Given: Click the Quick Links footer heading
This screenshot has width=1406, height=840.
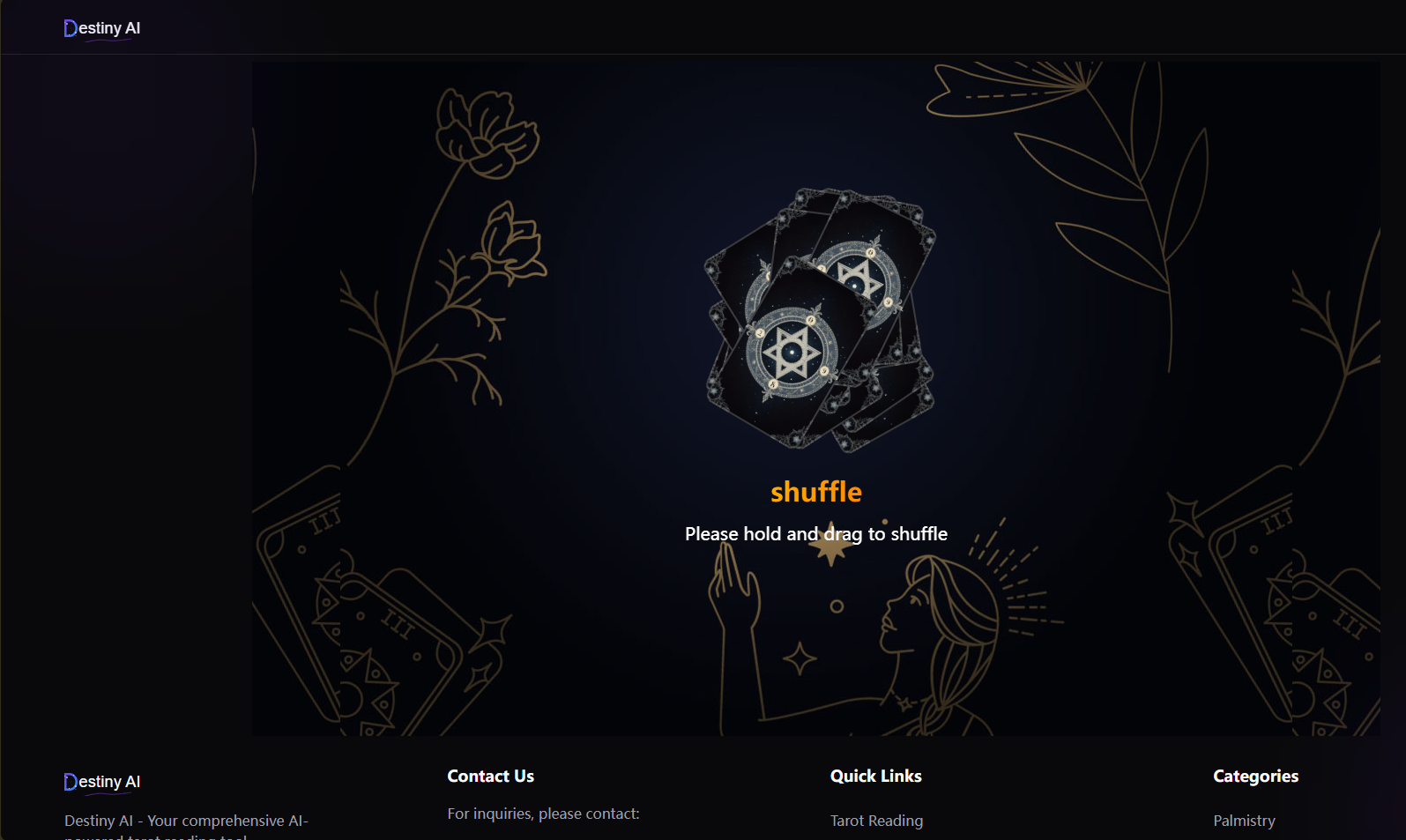Looking at the screenshot, I should pos(875,777).
